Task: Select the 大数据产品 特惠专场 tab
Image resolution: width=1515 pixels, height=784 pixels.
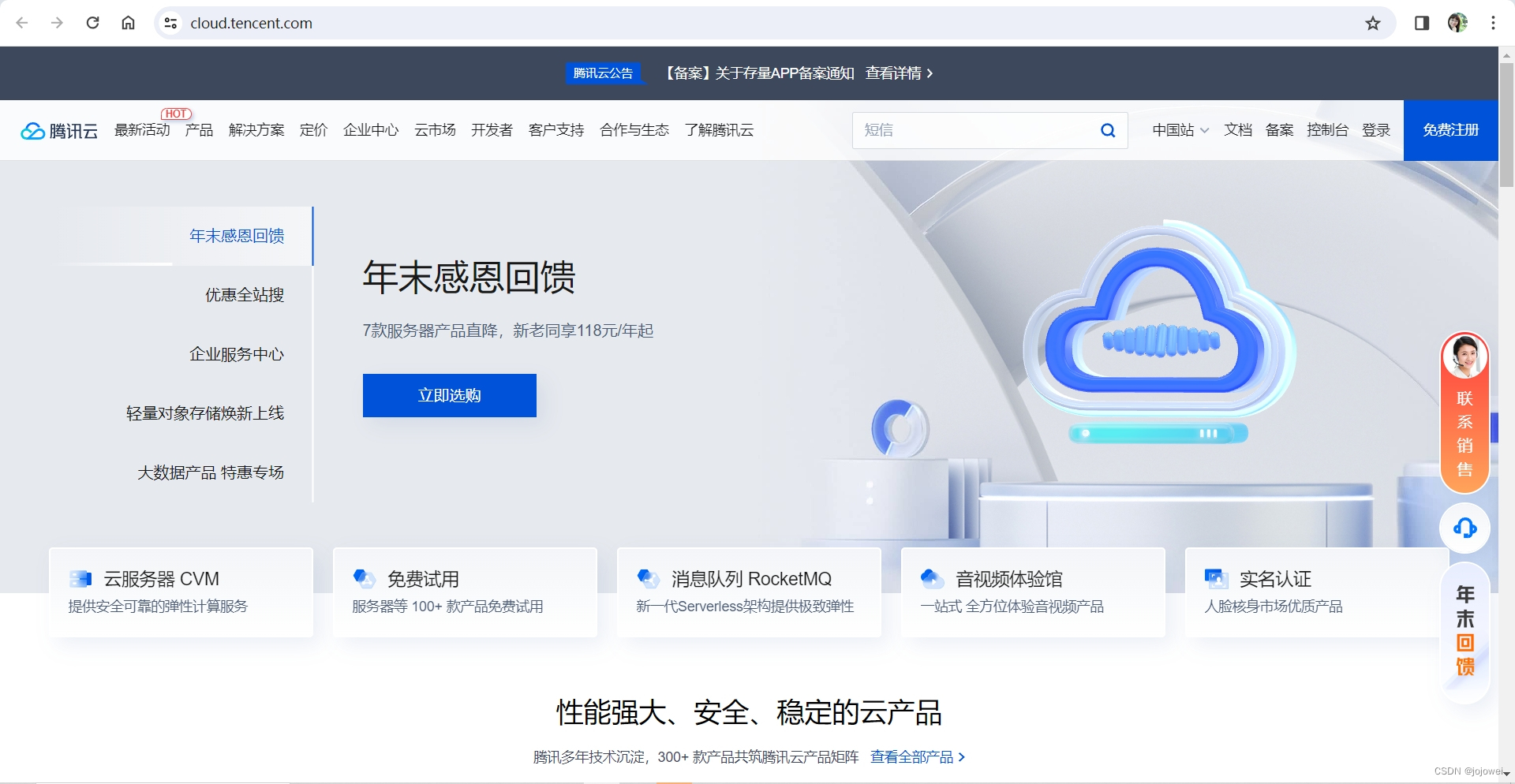Action: [211, 472]
